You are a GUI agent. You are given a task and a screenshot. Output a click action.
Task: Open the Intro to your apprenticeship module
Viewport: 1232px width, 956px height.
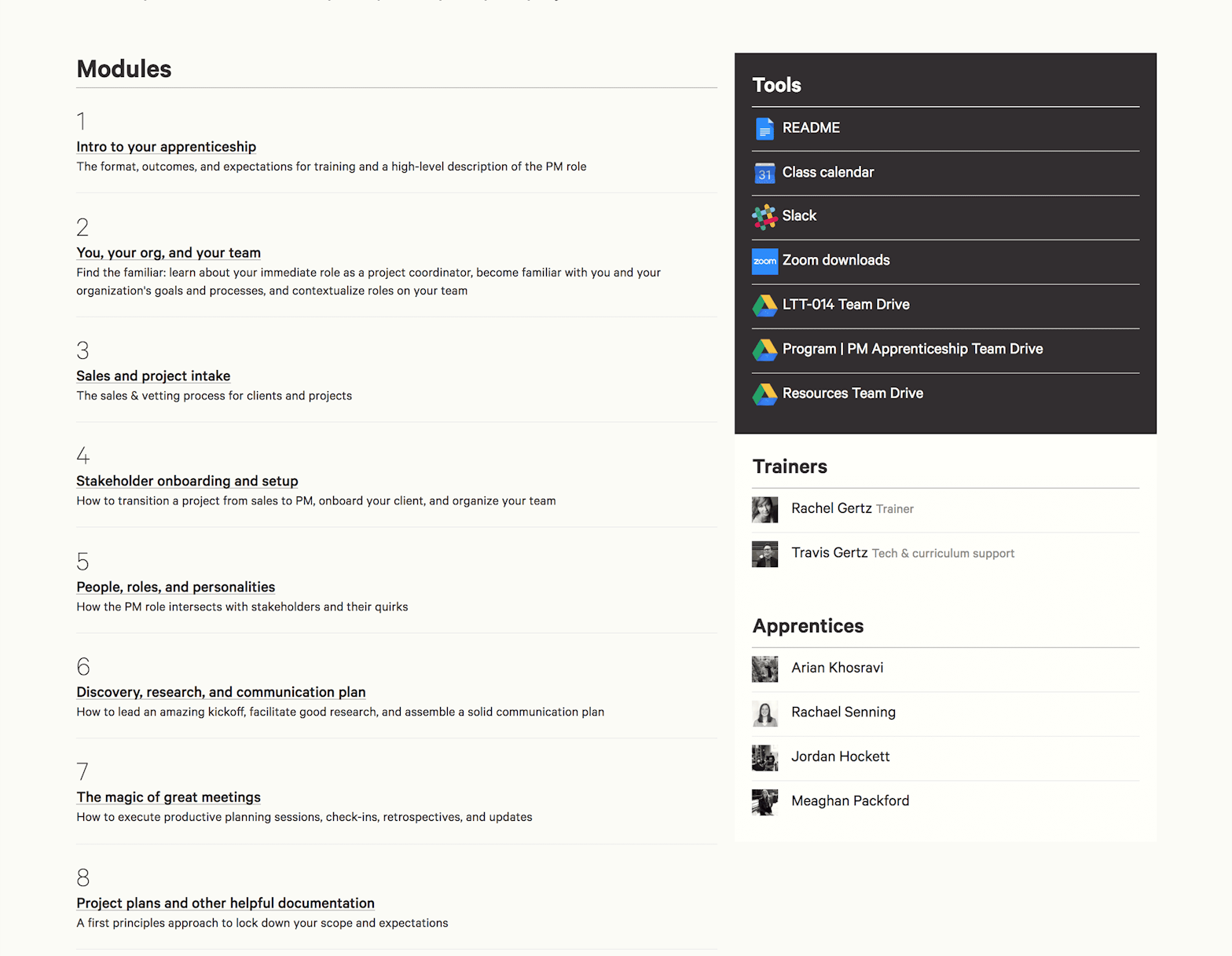[x=166, y=147]
